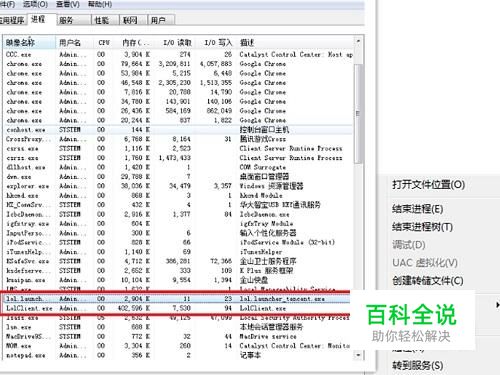The image size is (500, 375).
Task: Sort by 描述 column header
Action: [x=295, y=43]
